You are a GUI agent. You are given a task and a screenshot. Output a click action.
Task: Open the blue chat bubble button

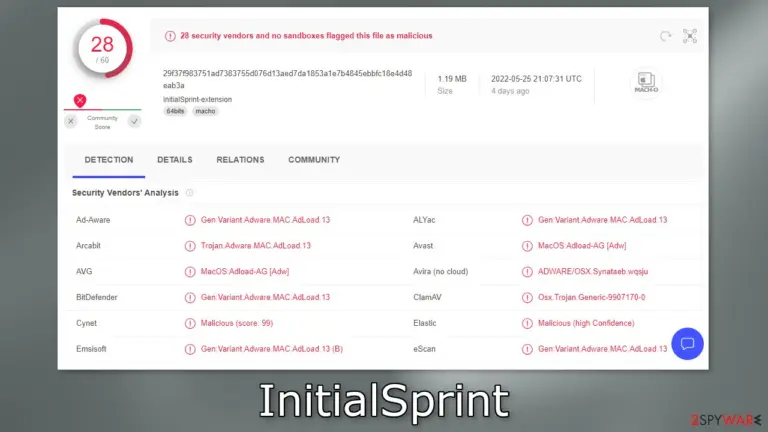(687, 344)
